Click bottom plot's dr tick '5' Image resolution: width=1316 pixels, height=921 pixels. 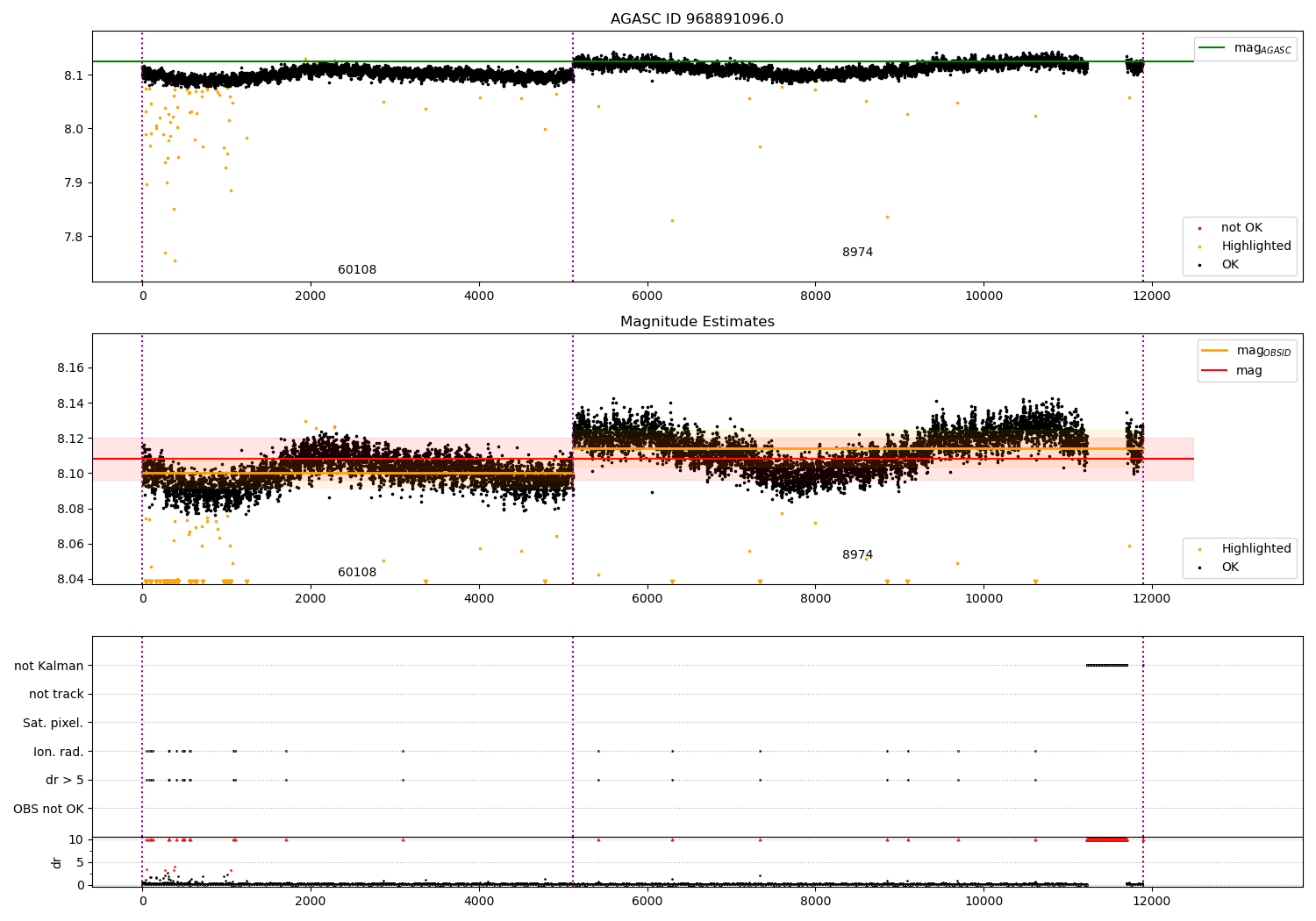tap(81, 862)
